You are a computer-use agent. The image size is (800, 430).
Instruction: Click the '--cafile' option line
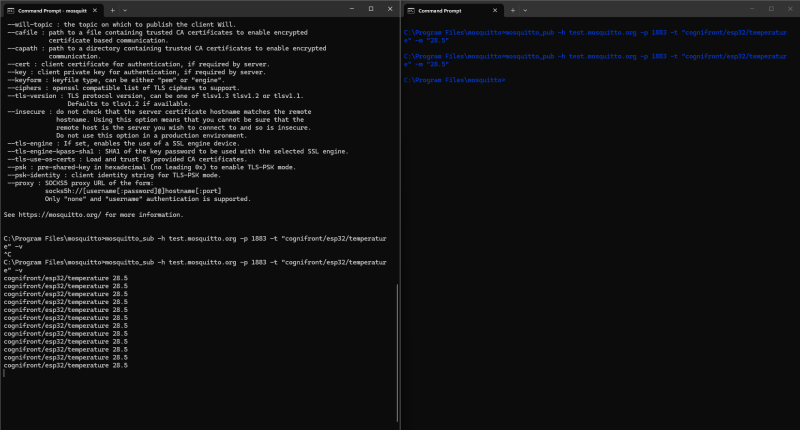tap(157, 33)
